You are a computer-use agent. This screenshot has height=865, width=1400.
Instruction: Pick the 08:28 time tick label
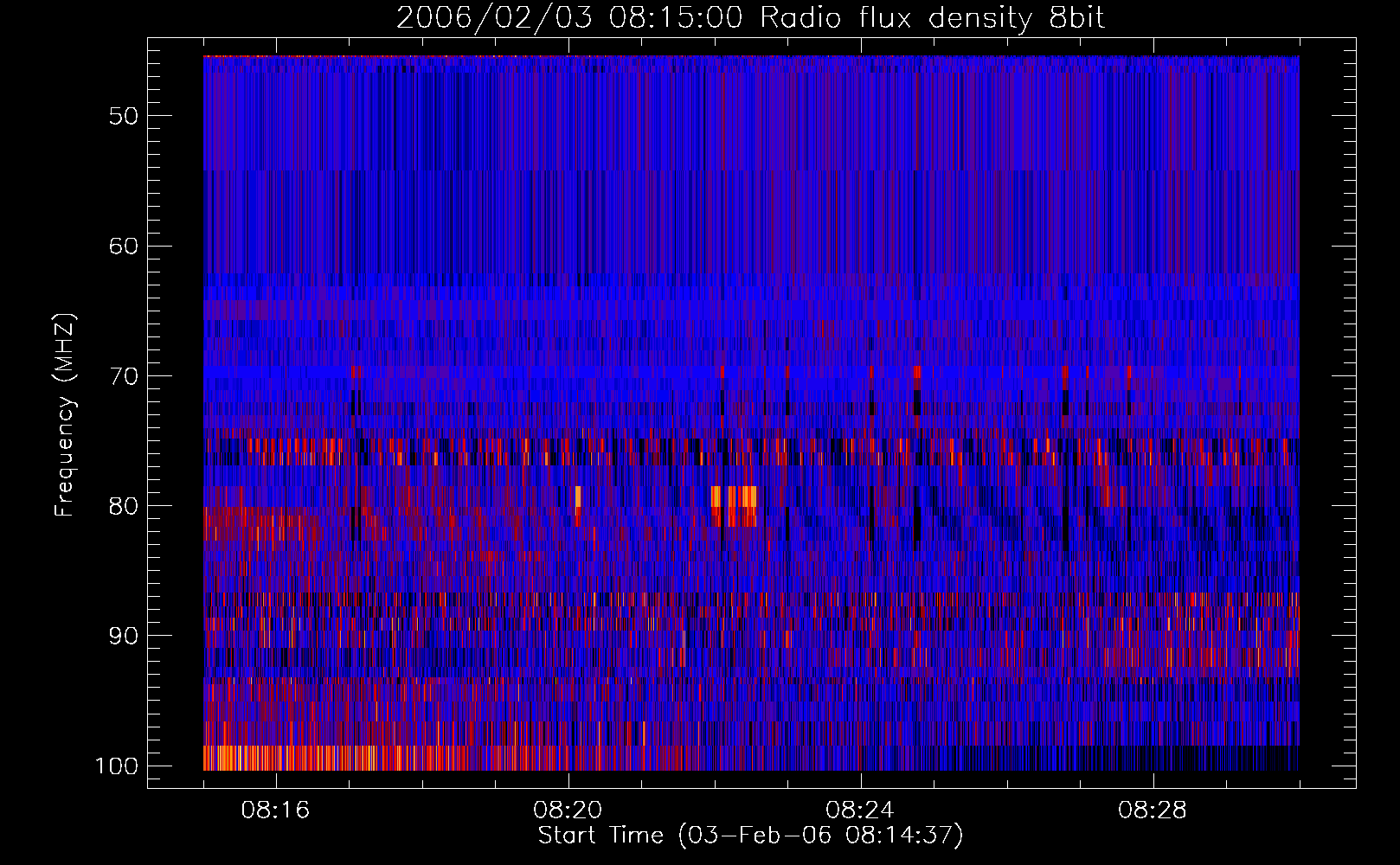1153,811
